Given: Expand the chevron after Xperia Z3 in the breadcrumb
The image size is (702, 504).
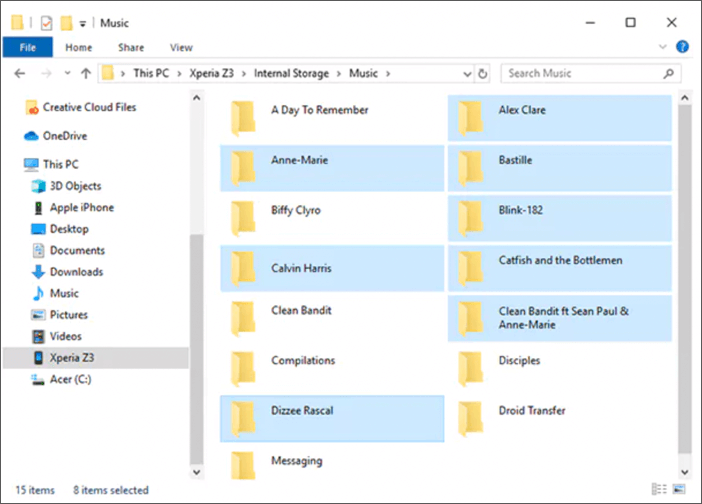Looking at the screenshot, I should [244, 73].
